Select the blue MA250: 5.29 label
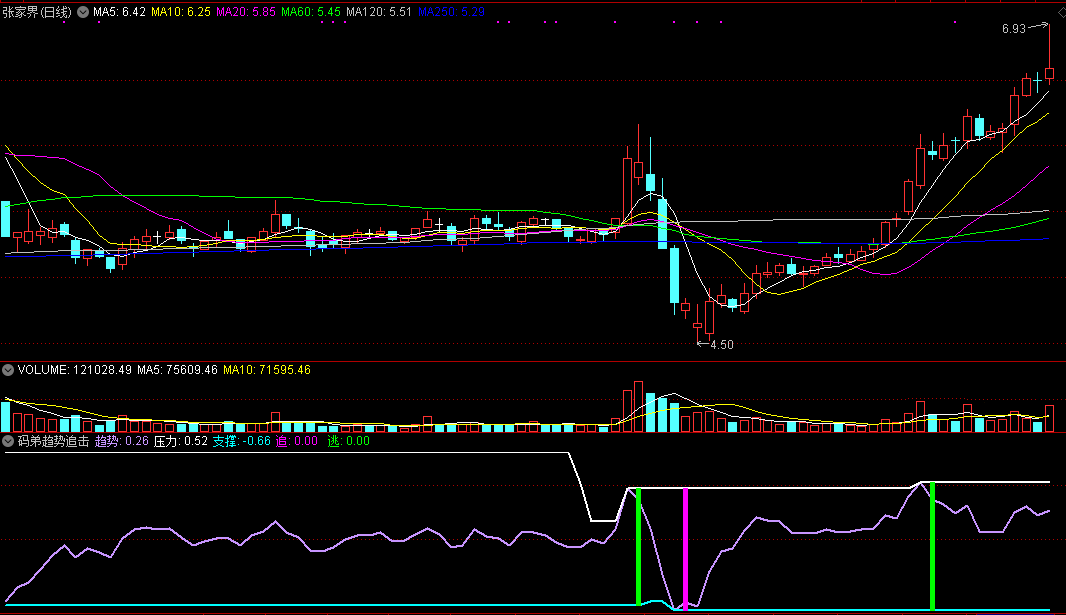1066x615 pixels. 451,12
